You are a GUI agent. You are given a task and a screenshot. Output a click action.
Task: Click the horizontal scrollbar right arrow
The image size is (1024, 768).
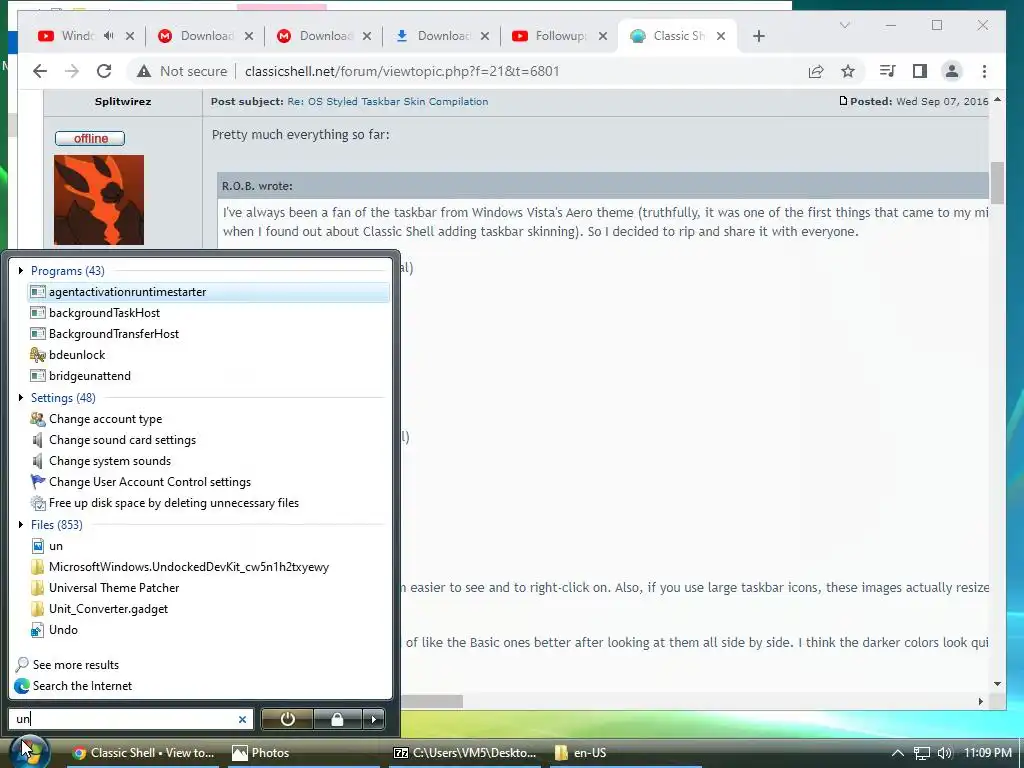981,701
